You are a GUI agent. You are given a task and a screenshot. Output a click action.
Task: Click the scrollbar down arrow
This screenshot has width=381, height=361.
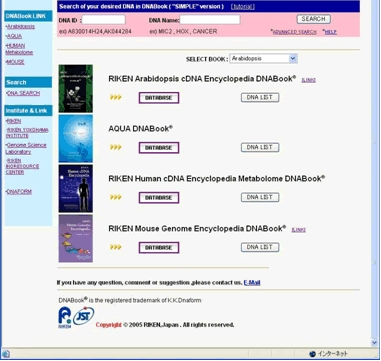coord(374,343)
